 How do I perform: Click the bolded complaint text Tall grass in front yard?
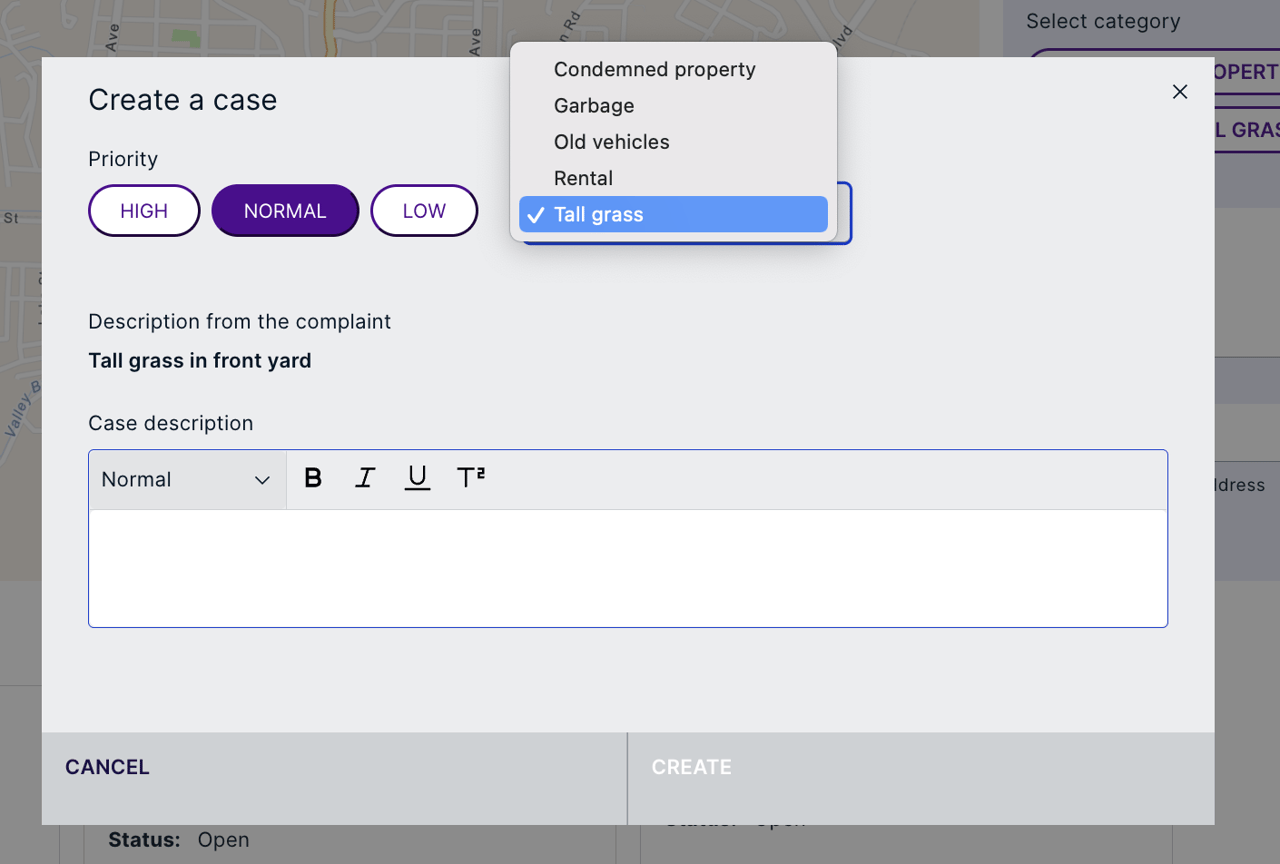[x=199, y=360]
